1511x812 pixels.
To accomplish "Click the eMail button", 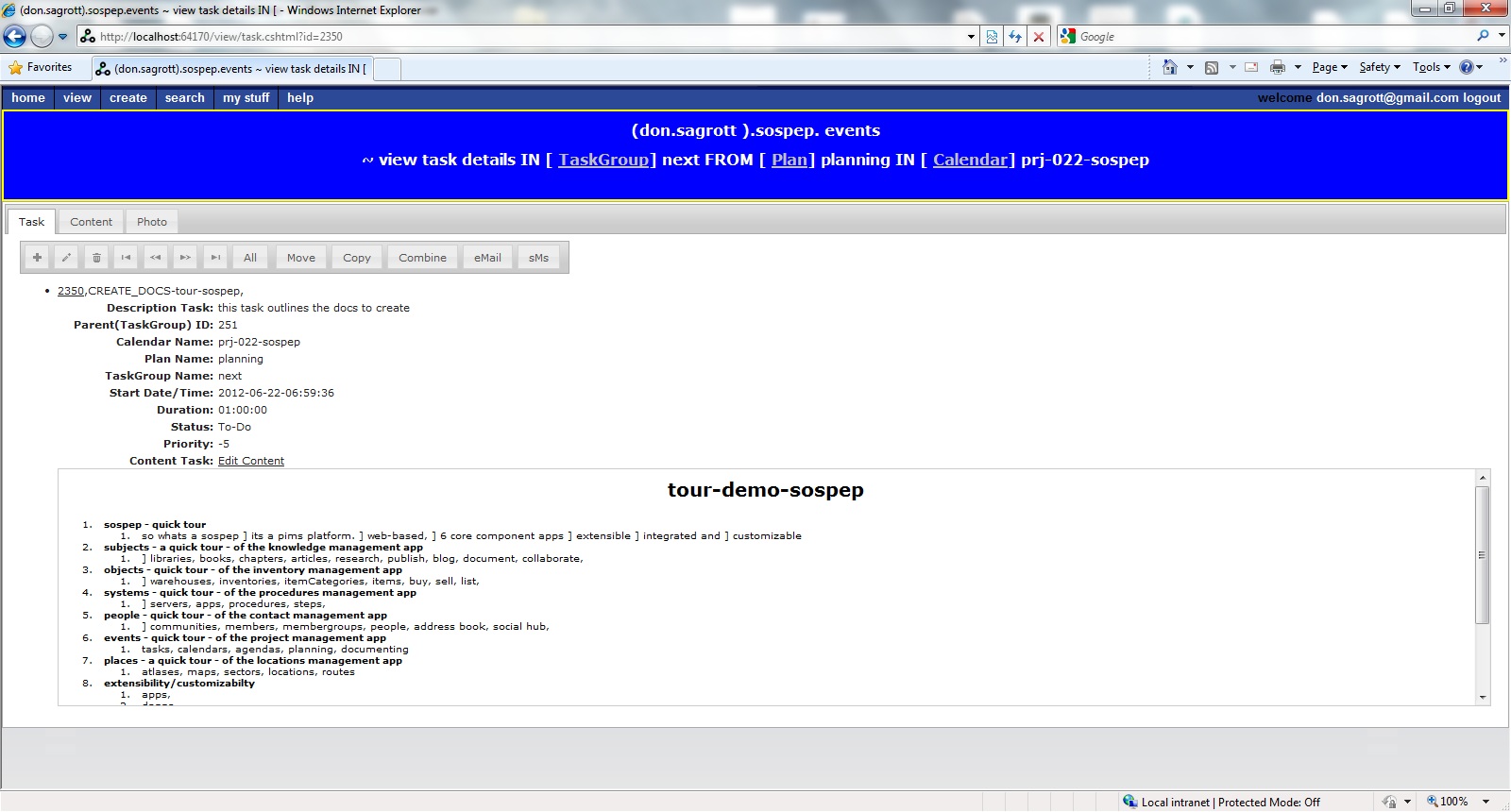I will (x=488, y=257).
